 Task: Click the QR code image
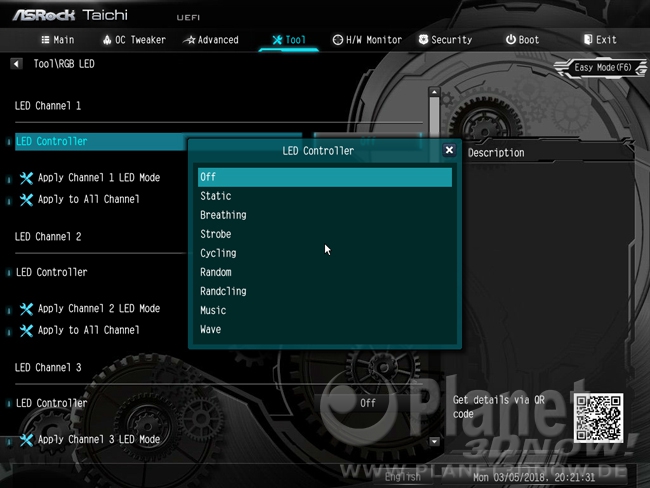point(598,418)
